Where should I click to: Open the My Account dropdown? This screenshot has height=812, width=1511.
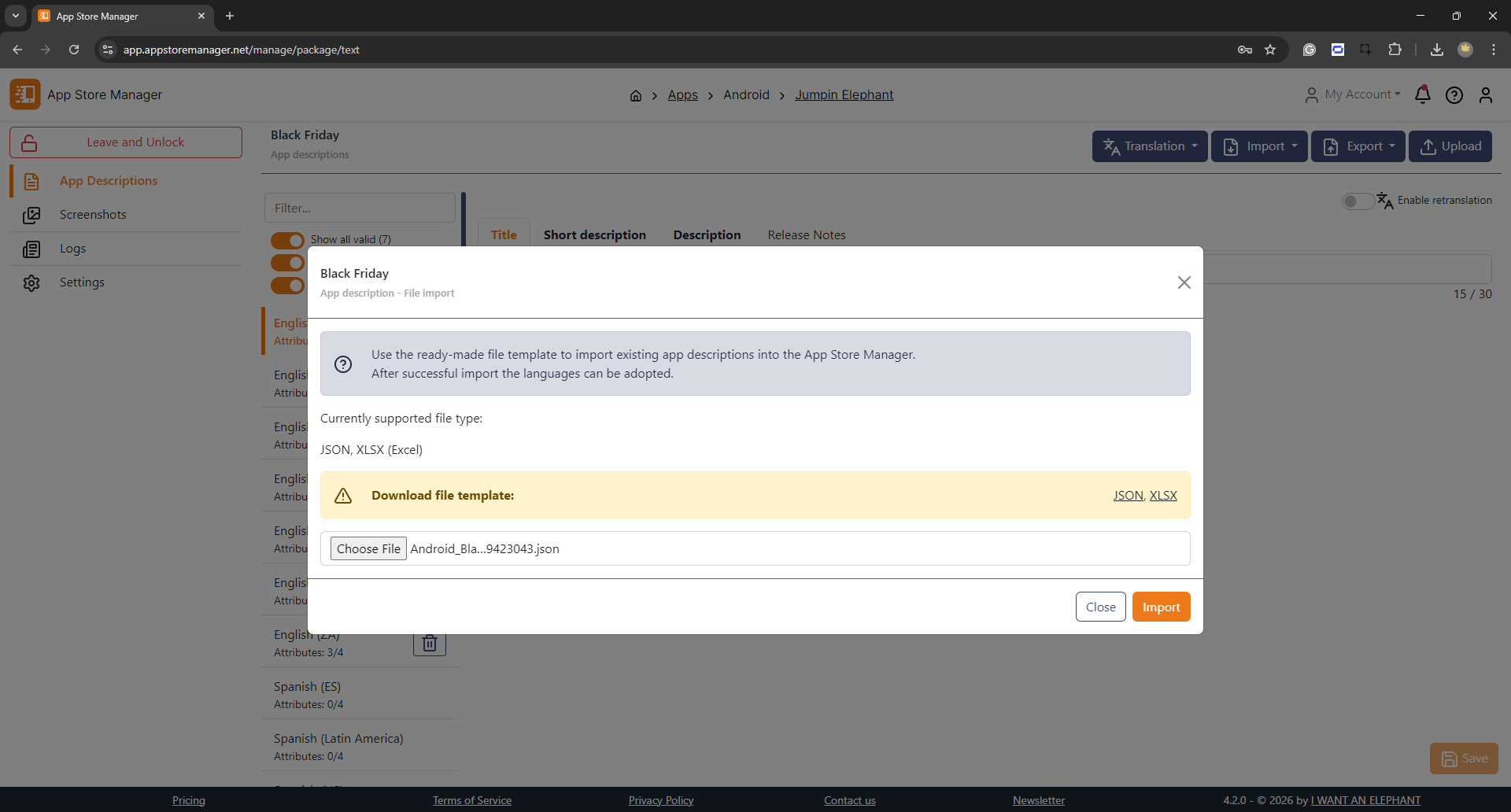1353,94
